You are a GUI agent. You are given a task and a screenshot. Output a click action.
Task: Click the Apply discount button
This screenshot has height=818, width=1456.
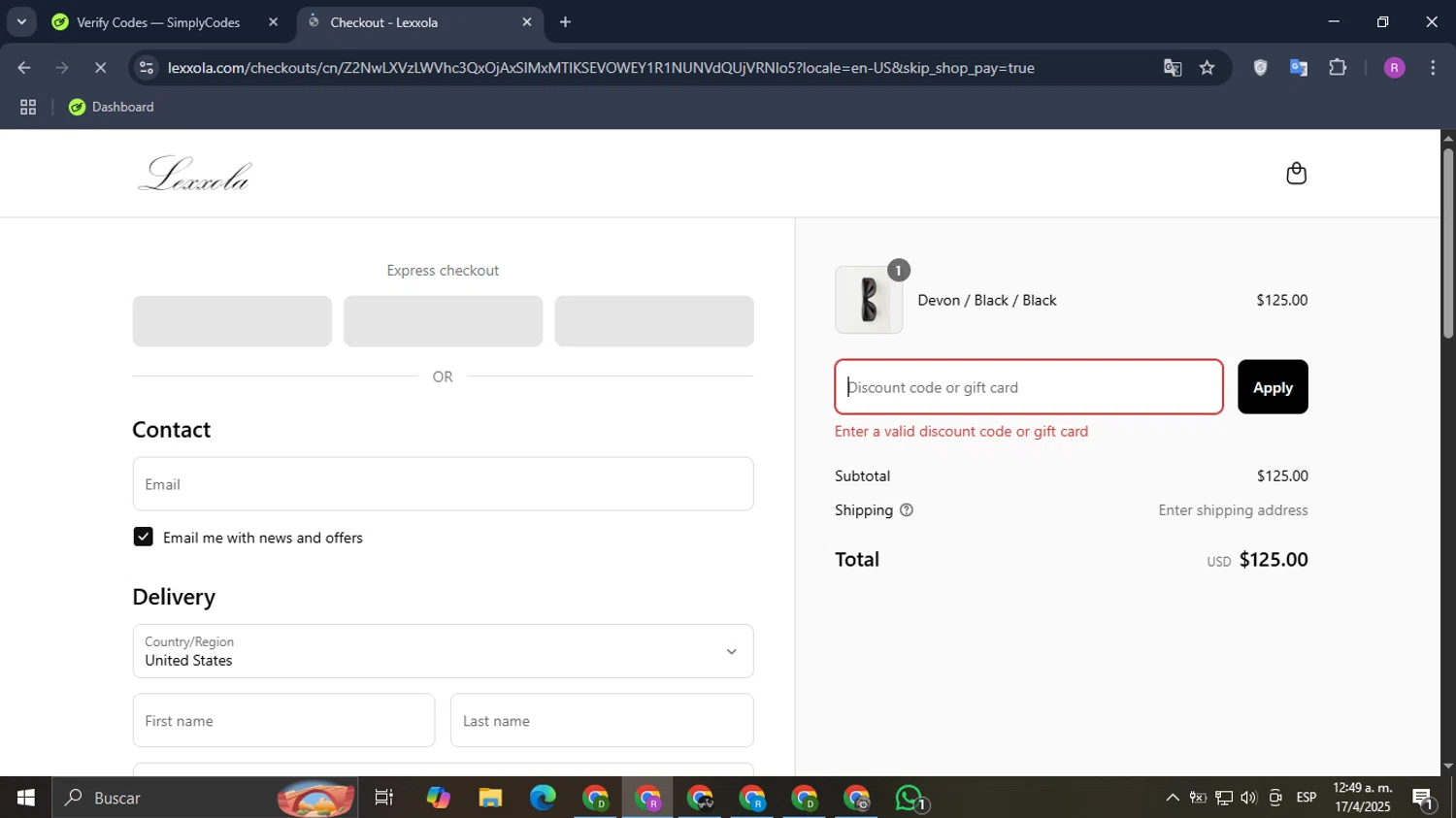click(x=1273, y=387)
